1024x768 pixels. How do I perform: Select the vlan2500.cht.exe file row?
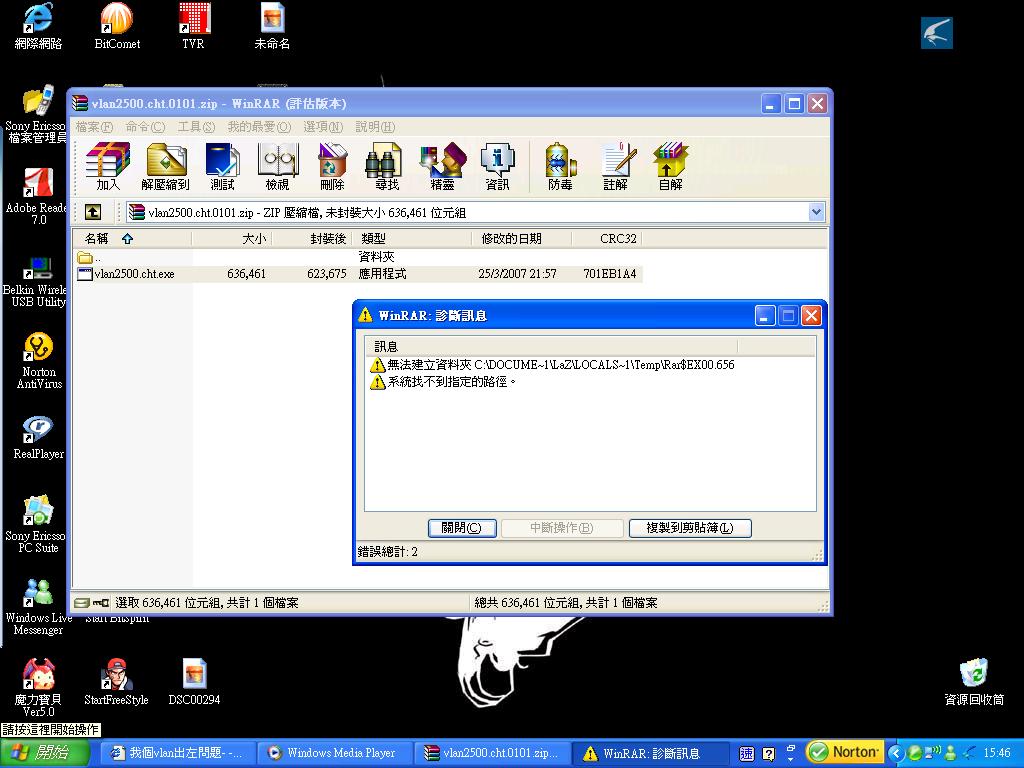(357, 274)
